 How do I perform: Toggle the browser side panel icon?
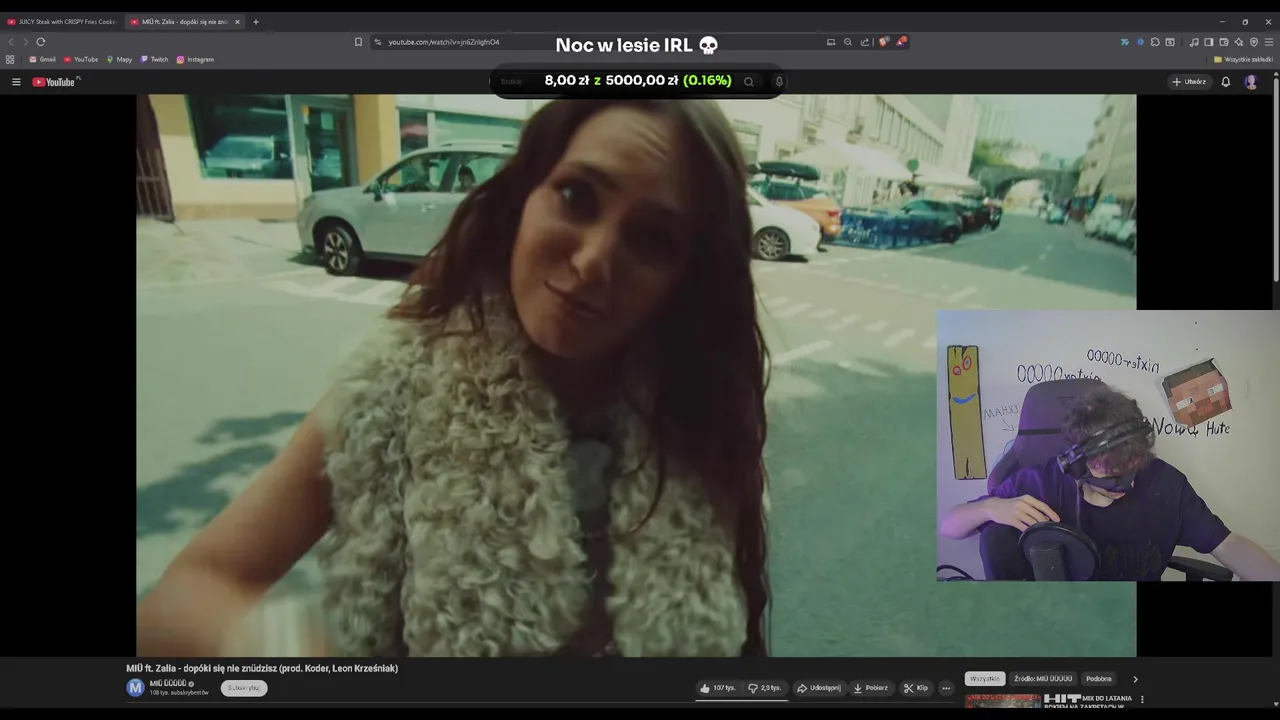pyautogui.click(x=1208, y=42)
